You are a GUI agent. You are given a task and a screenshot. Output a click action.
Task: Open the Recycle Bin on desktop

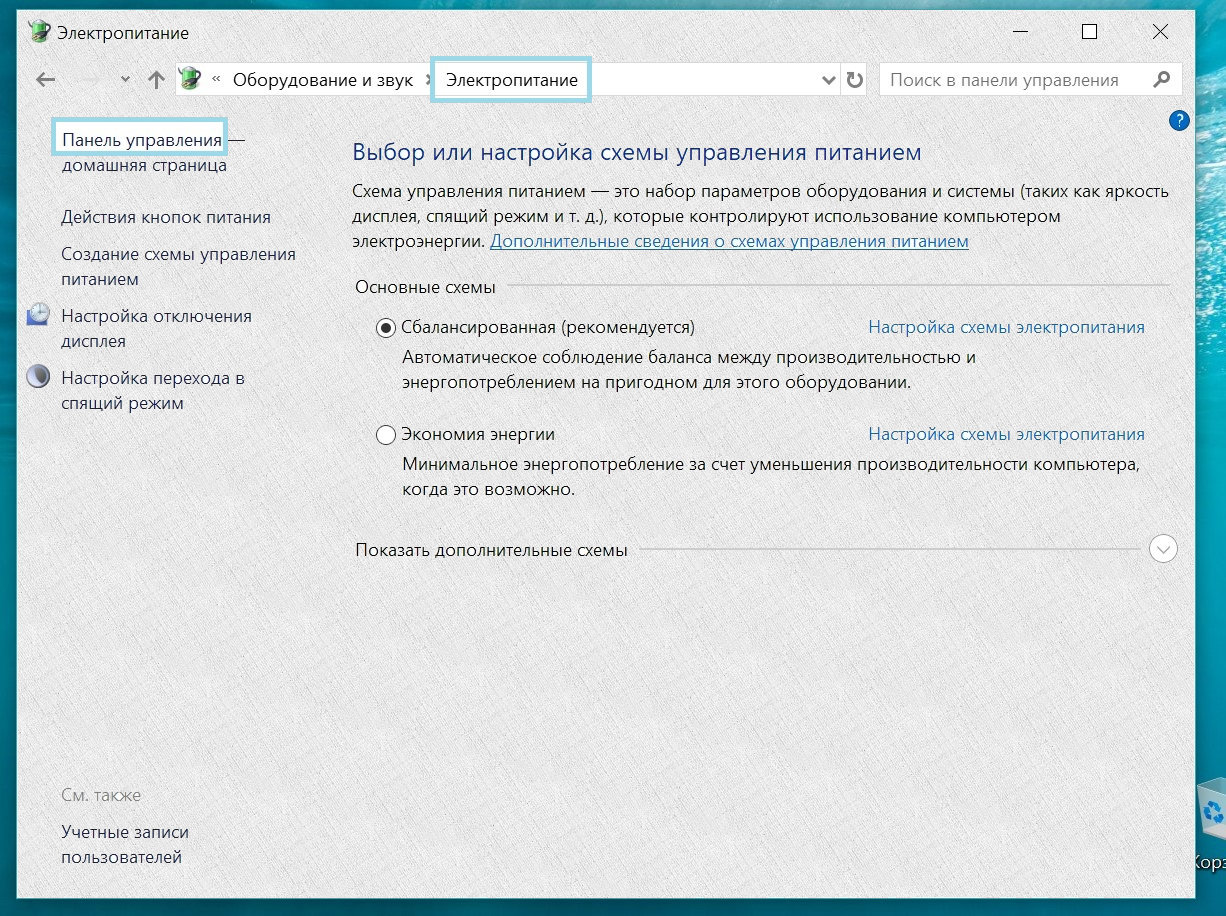coord(1210,811)
